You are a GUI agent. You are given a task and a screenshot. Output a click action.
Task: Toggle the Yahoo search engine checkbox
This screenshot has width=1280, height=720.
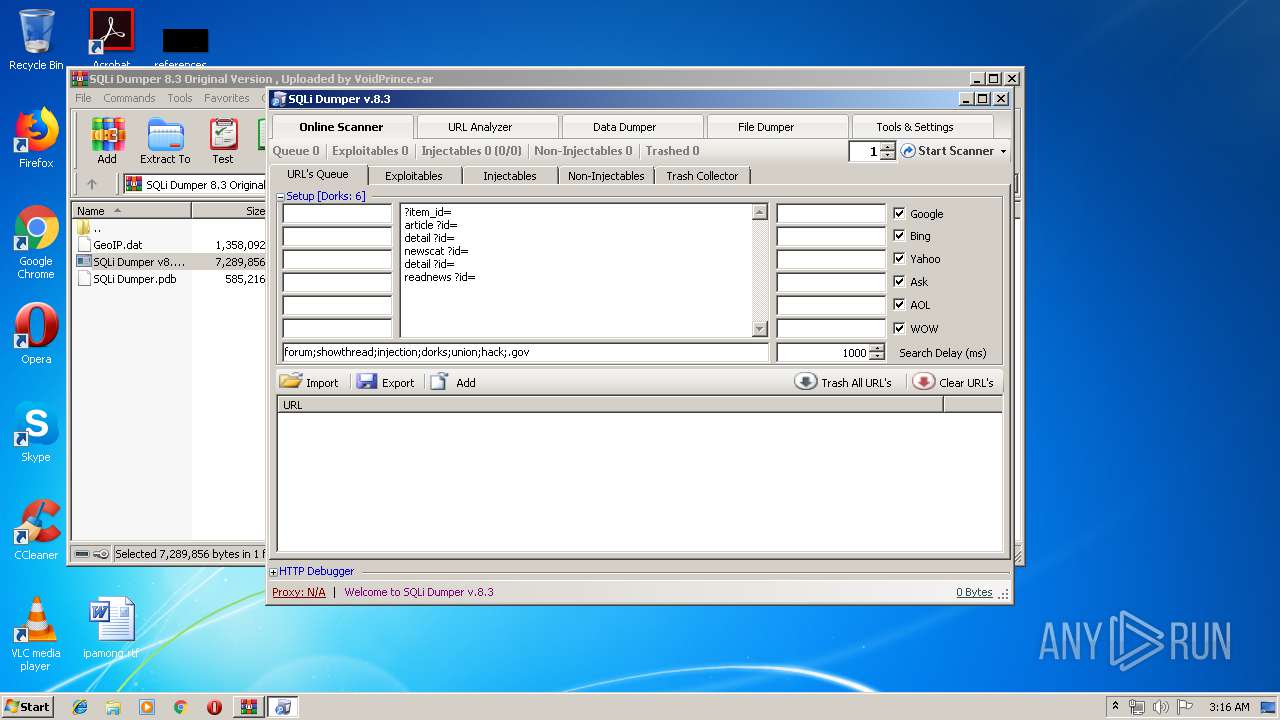tap(899, 258)
